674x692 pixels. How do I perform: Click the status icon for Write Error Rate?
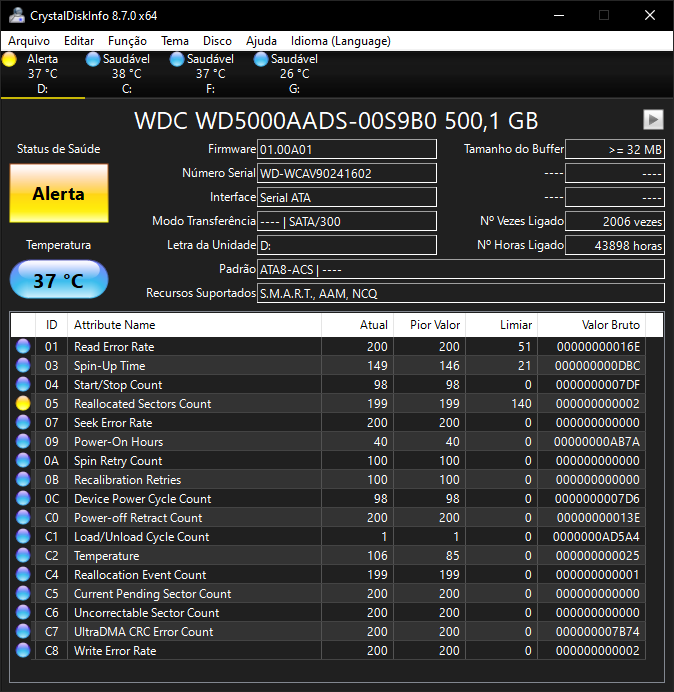point(23,650)
